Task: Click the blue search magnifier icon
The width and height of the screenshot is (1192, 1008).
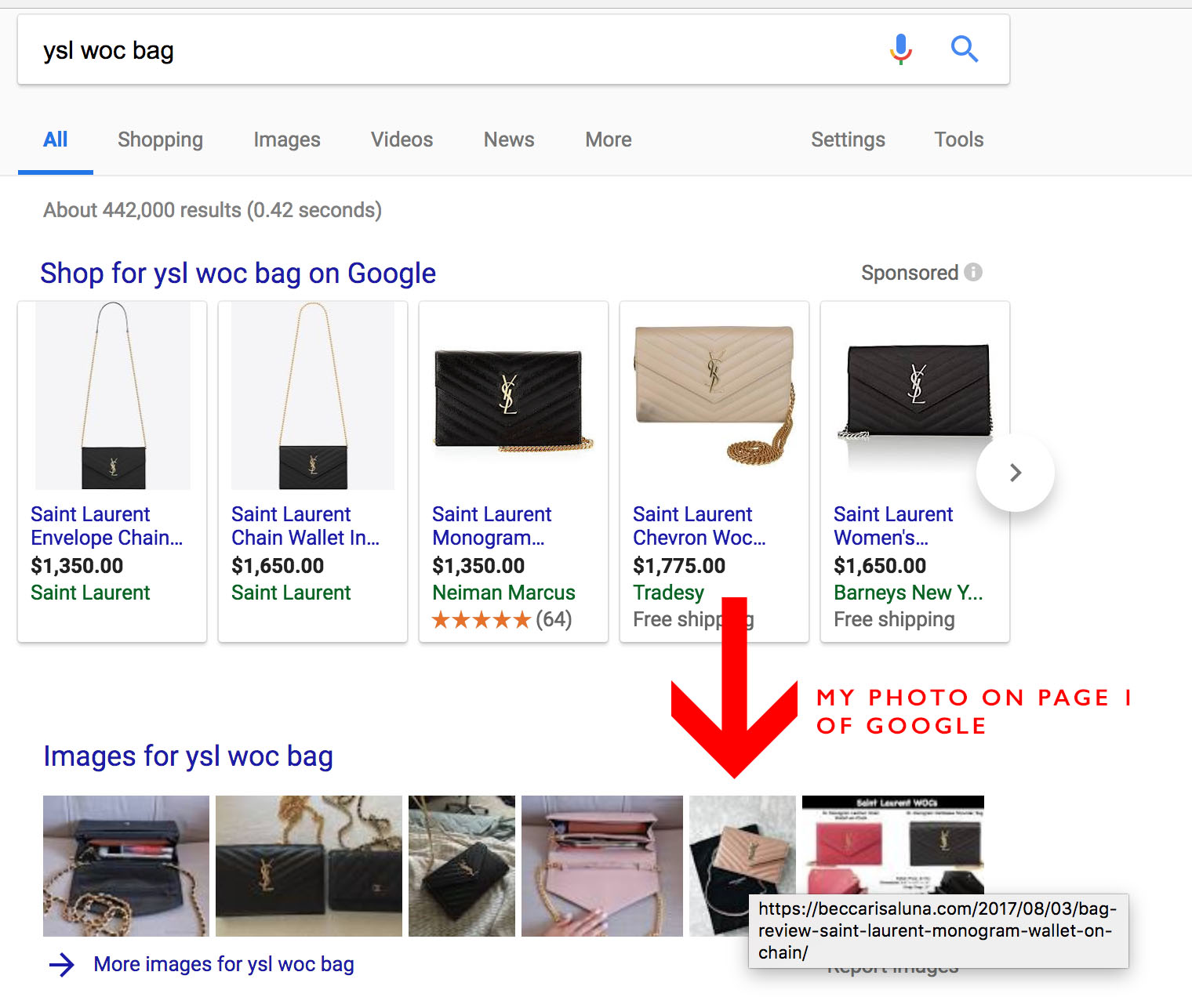Action: pyautogui.click(x=965, y=49)
